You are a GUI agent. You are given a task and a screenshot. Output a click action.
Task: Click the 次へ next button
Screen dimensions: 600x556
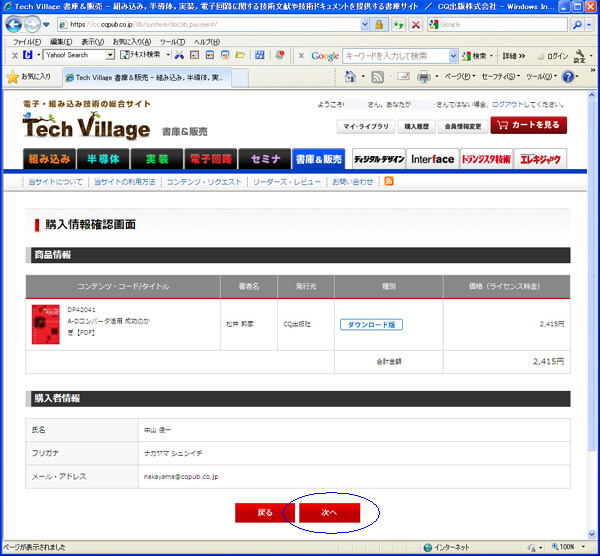point(328,512)
